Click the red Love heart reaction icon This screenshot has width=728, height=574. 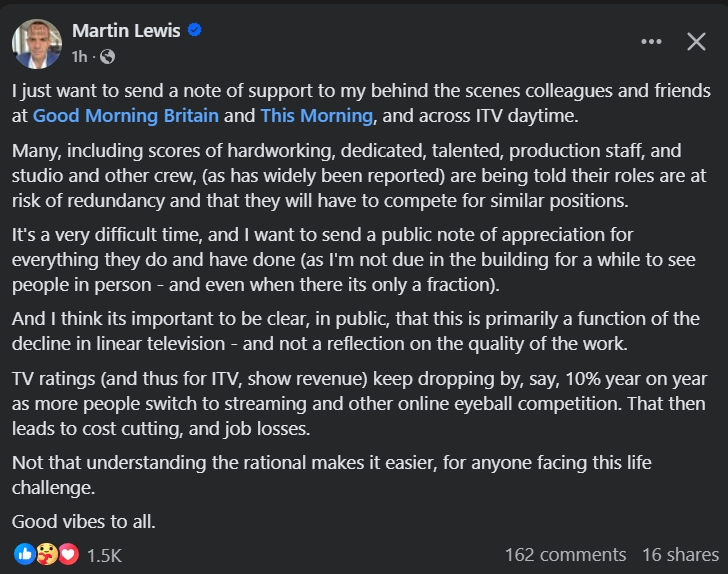[x=68, y=554]
